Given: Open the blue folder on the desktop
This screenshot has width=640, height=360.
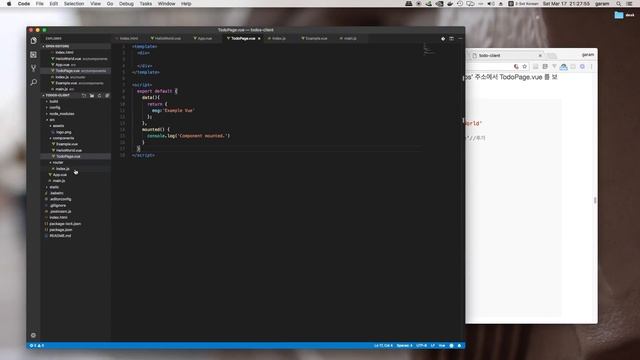Looking at the screenshot, I should [619, 15].
